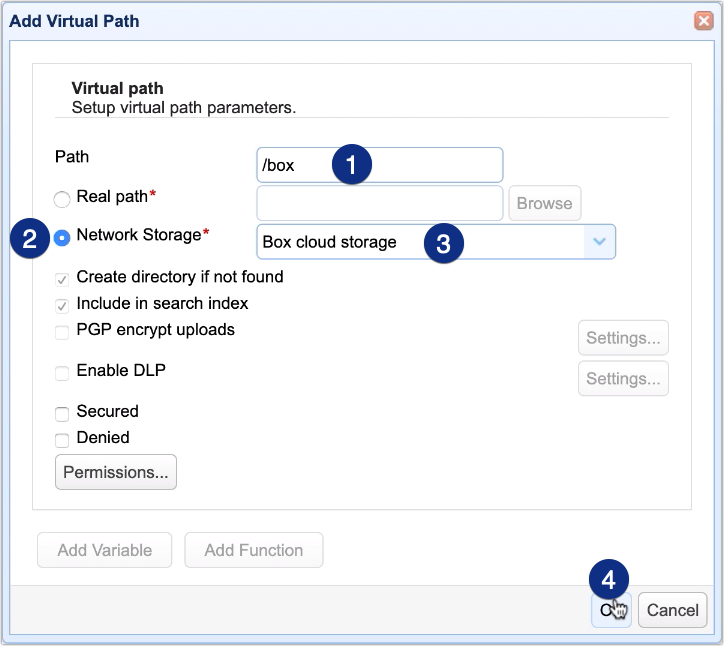
Task: Check the Enable DLP option
Action: point(62,372)
